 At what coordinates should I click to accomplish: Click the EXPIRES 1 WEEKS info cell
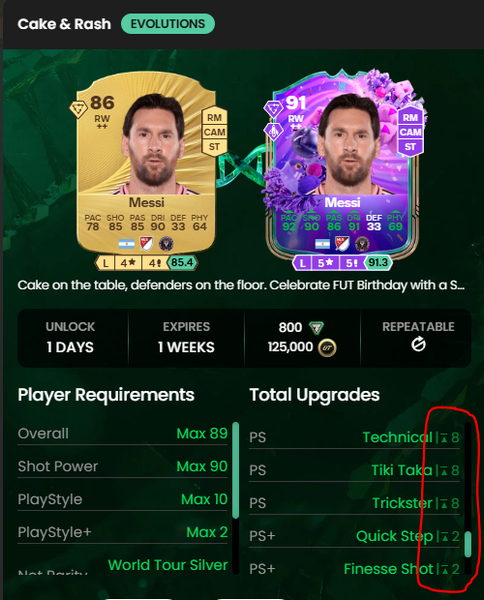click(186, 338)
